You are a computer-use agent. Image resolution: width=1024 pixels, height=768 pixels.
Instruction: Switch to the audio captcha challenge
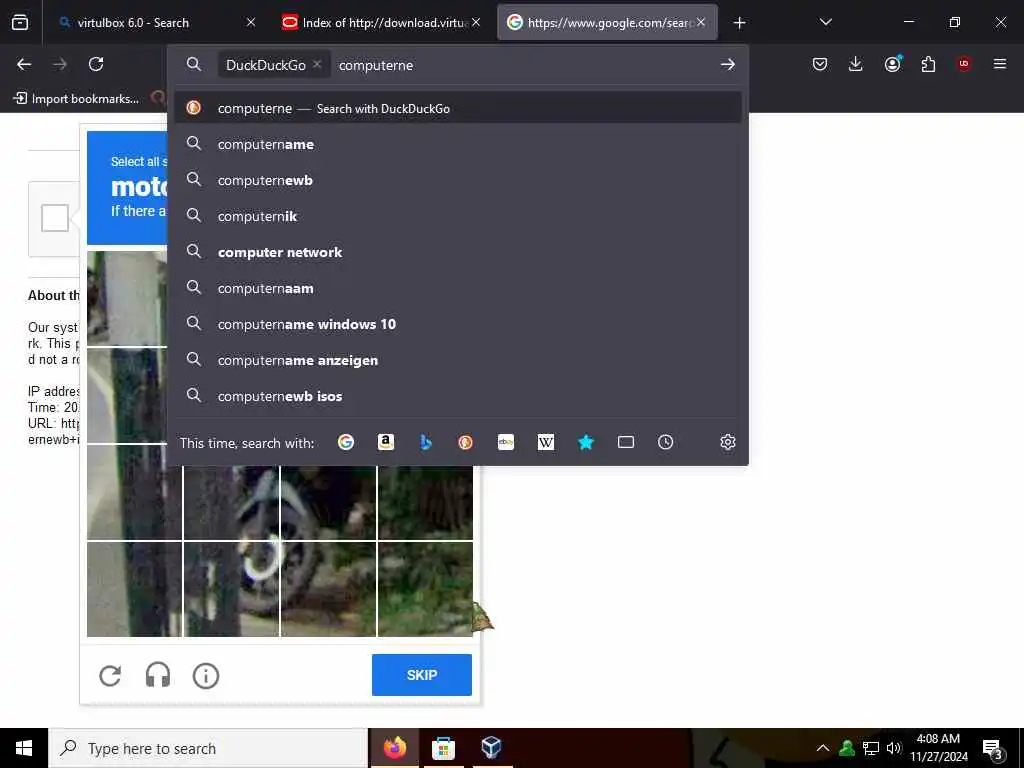point(158,675)
